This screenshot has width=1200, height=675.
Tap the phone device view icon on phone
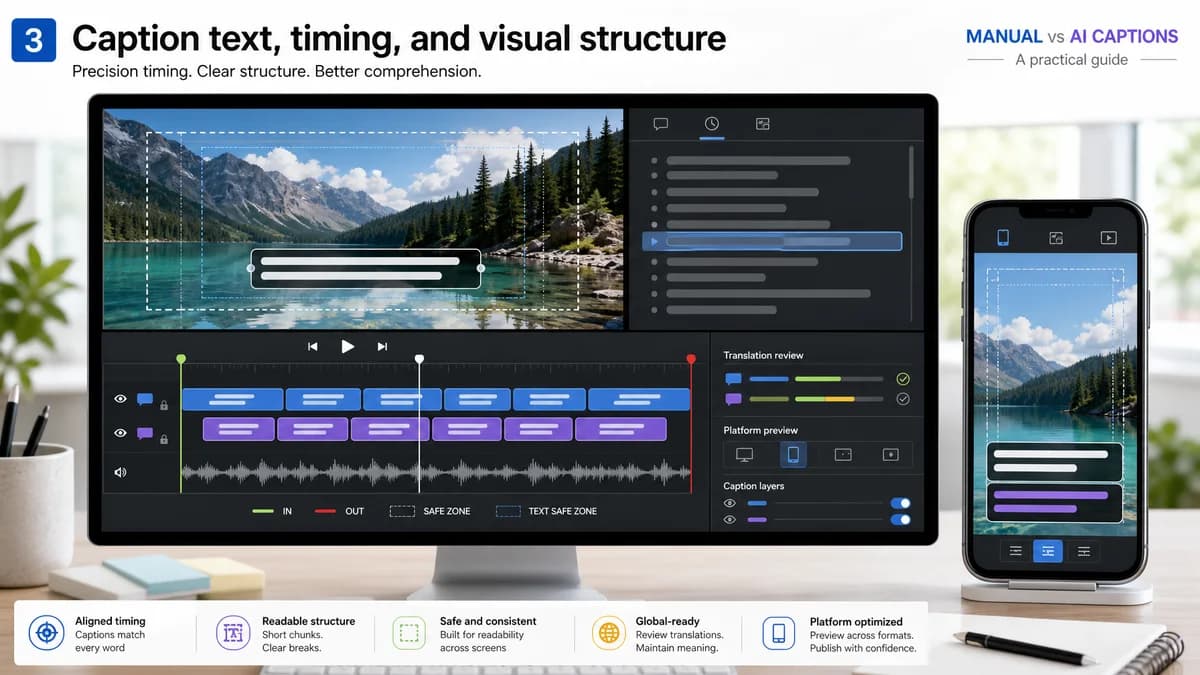coord(1003,237)
